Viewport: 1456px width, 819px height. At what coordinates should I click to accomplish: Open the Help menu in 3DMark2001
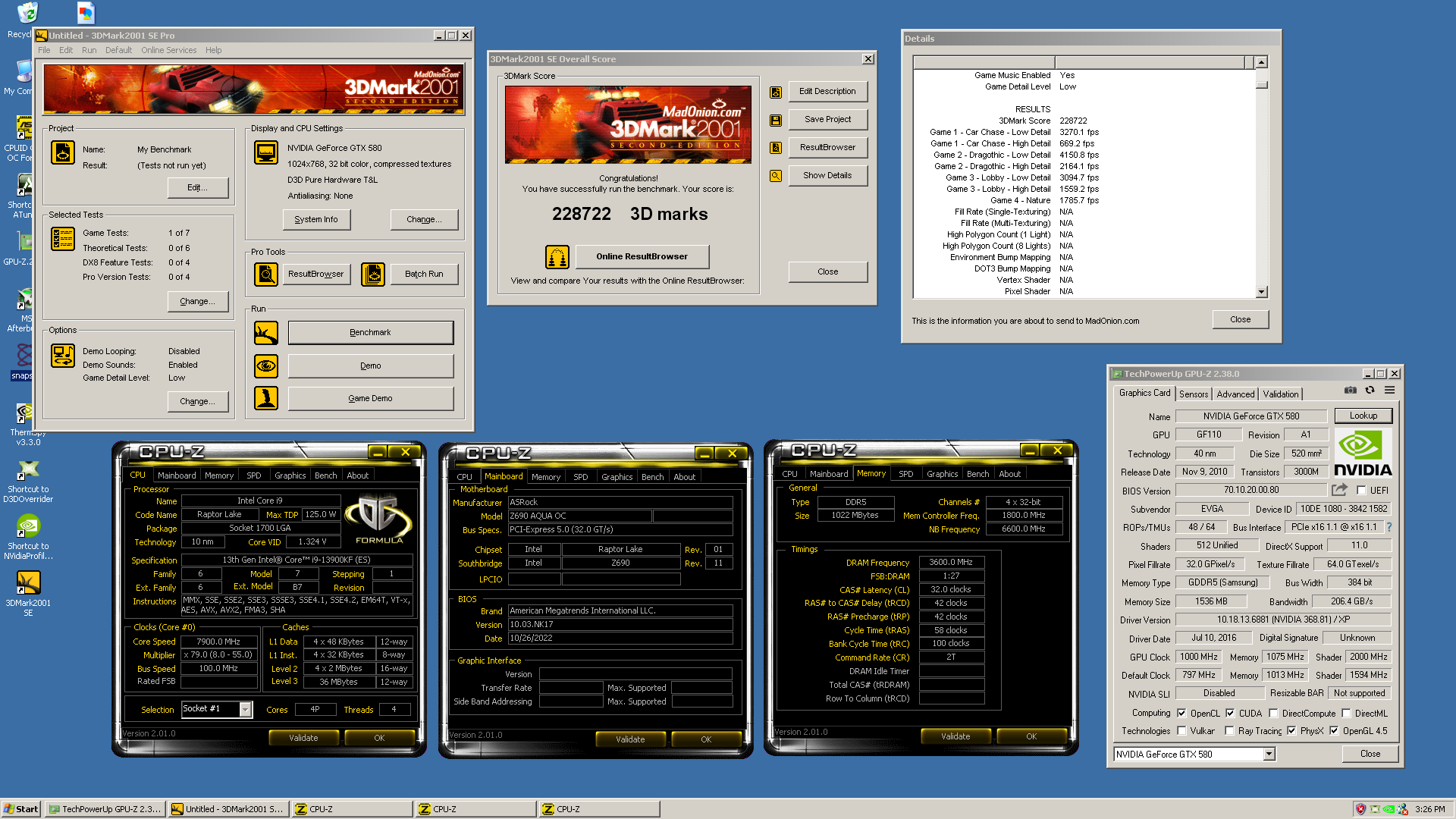point(213,51)
